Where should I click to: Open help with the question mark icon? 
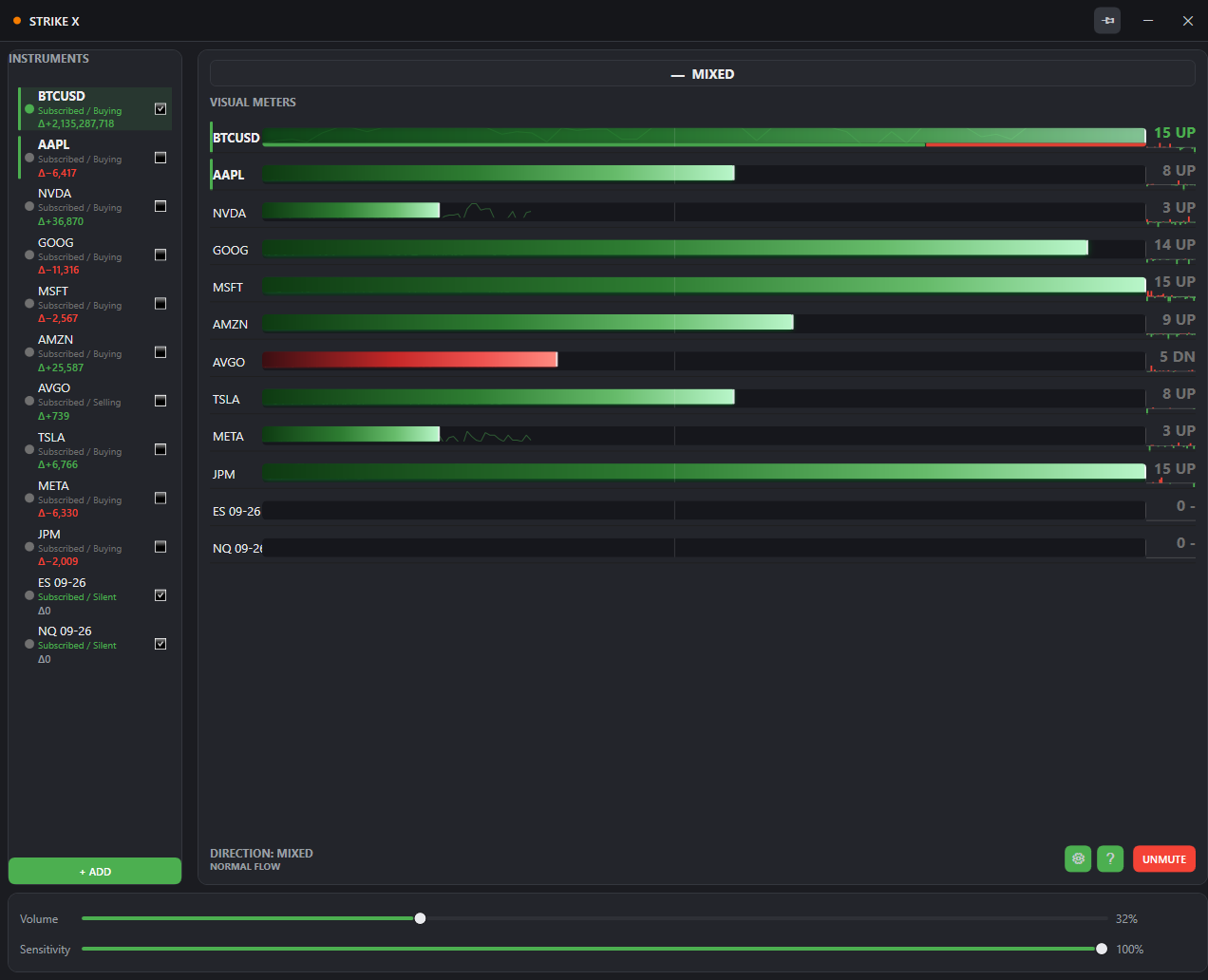pyautogui.click(x=1110, y=858)
